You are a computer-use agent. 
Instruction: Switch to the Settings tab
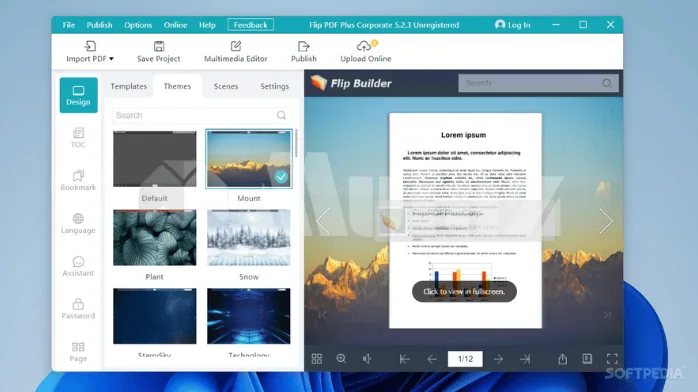(x=275, y=86)
